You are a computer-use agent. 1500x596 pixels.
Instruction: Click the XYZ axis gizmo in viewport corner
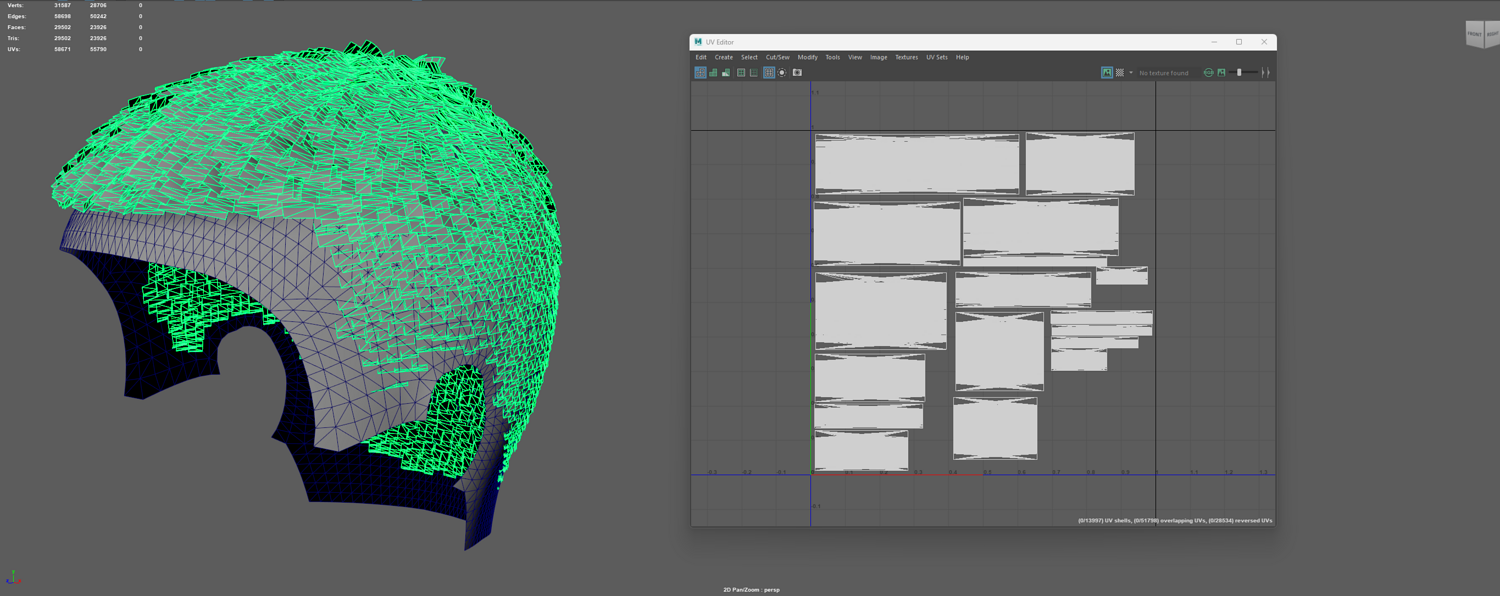pyautogui.click(x=11, y=577)
